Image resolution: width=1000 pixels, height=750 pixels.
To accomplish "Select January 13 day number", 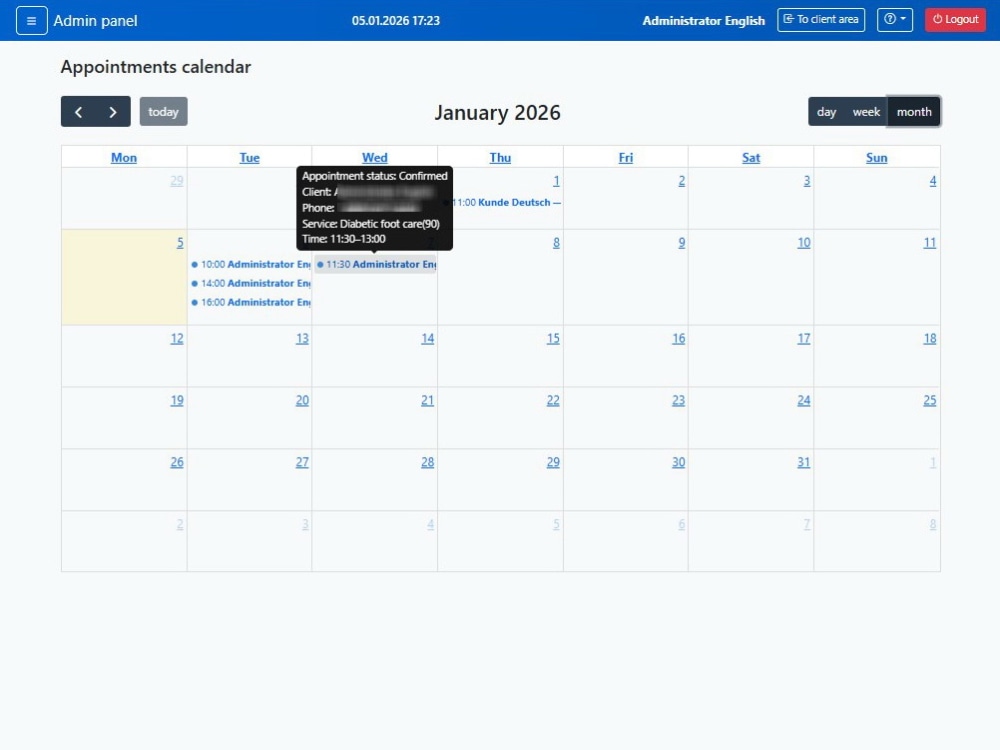I will (x=302, y=339).
